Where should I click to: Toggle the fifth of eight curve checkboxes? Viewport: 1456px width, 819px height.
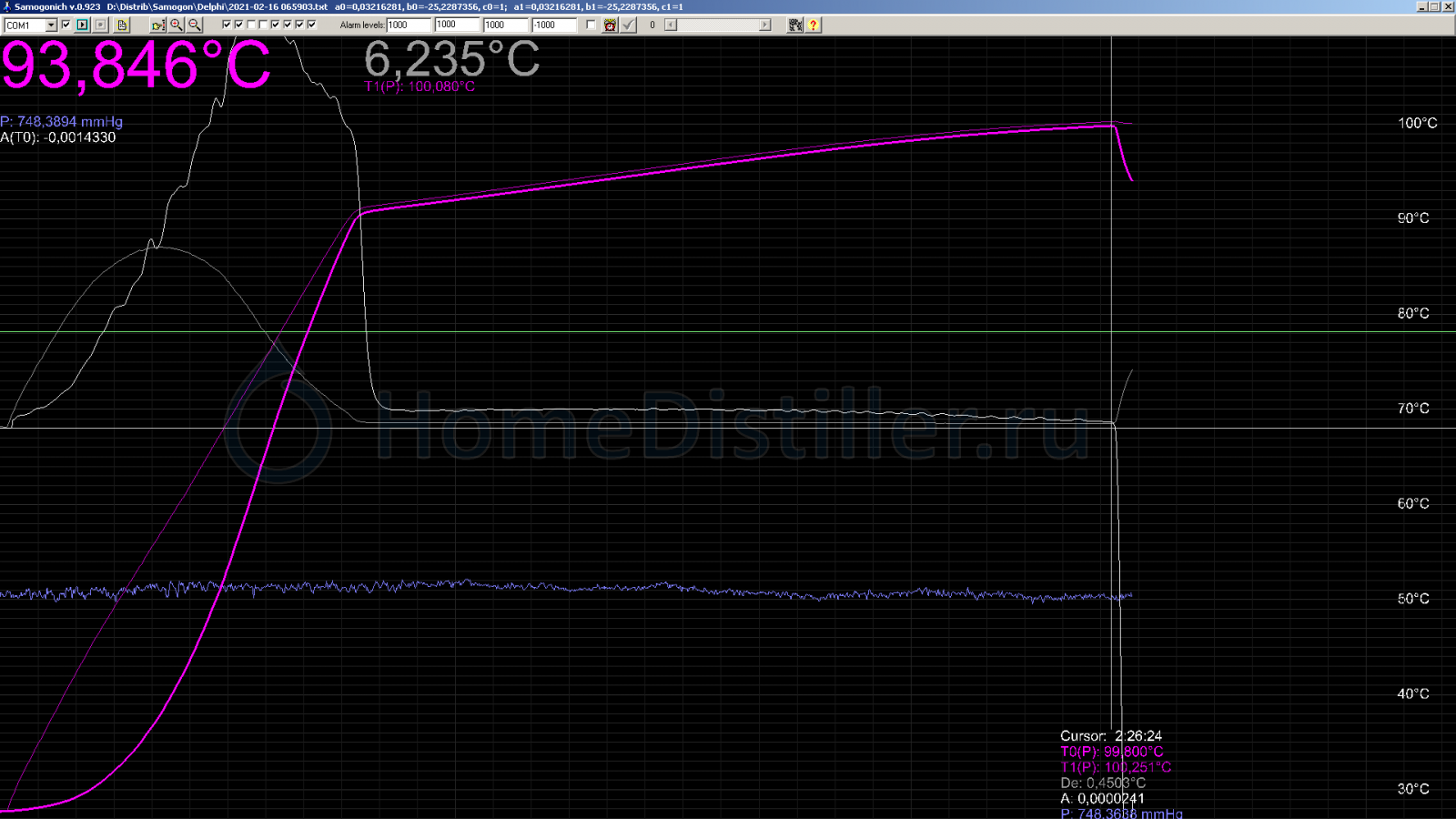click(275, 25)
